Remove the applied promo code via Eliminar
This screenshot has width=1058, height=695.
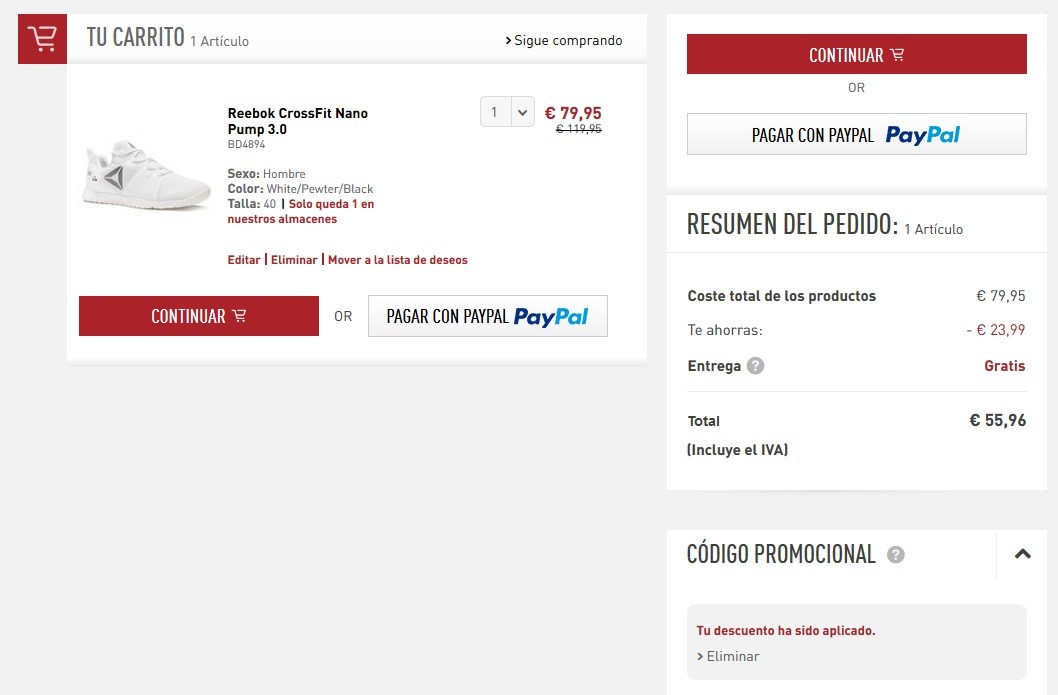(728, 656)
